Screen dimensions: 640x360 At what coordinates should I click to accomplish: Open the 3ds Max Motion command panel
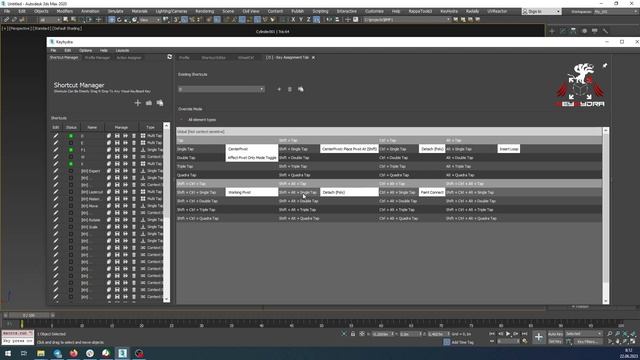coord(584,31)
